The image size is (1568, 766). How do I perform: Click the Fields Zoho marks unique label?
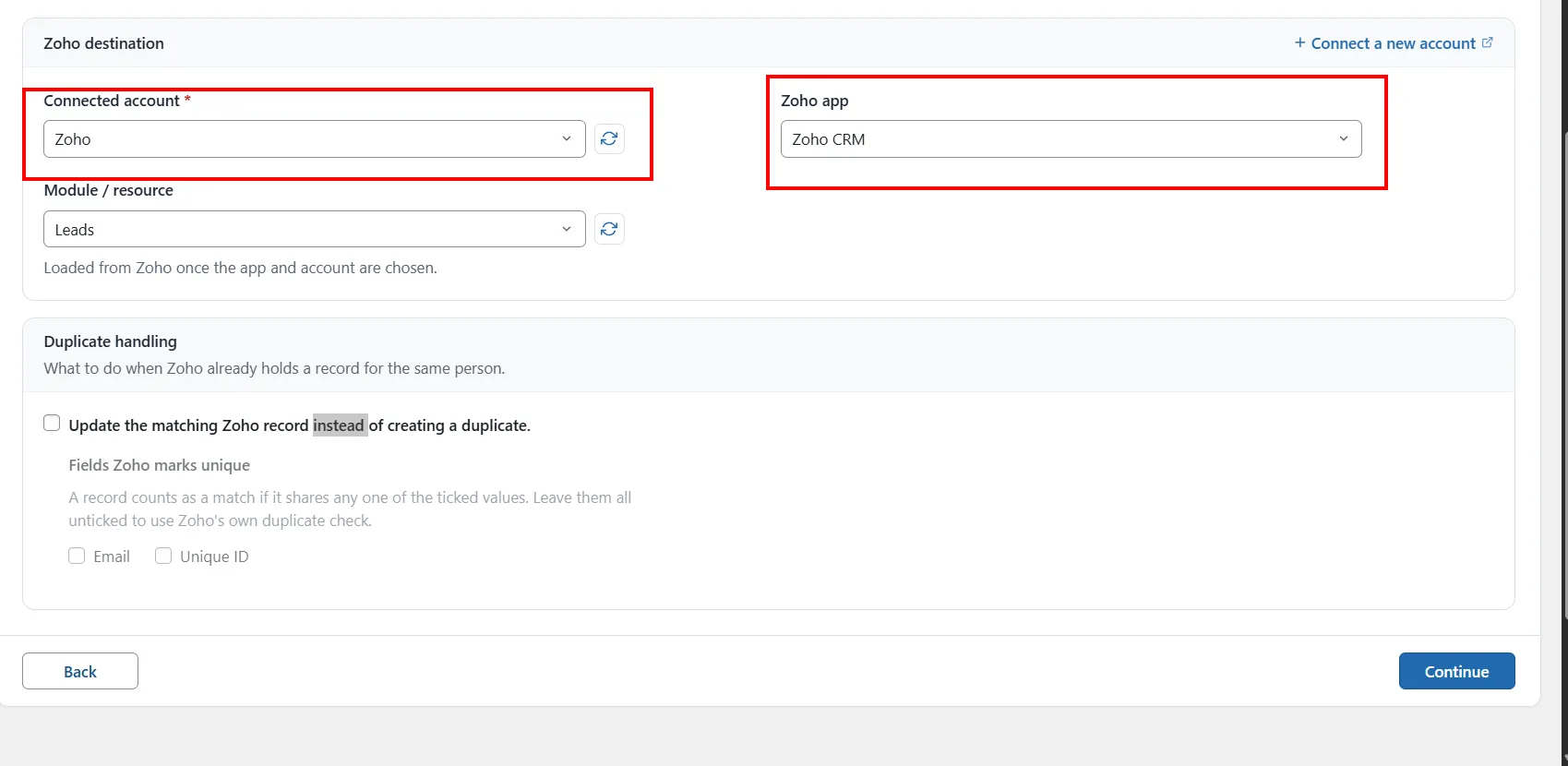tap(159, 465)
